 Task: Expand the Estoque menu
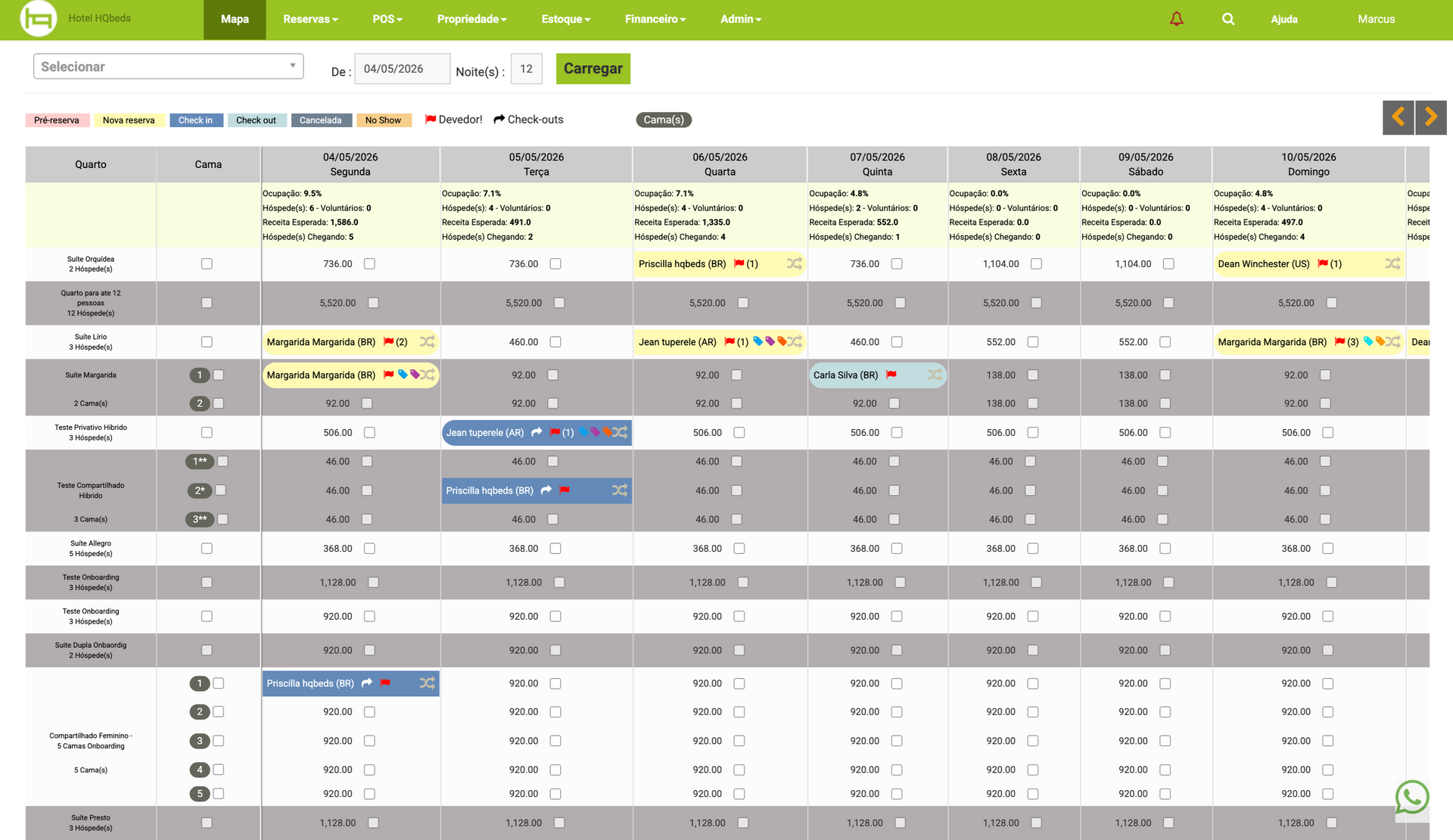pyautogui.click(x=565, y=19)
